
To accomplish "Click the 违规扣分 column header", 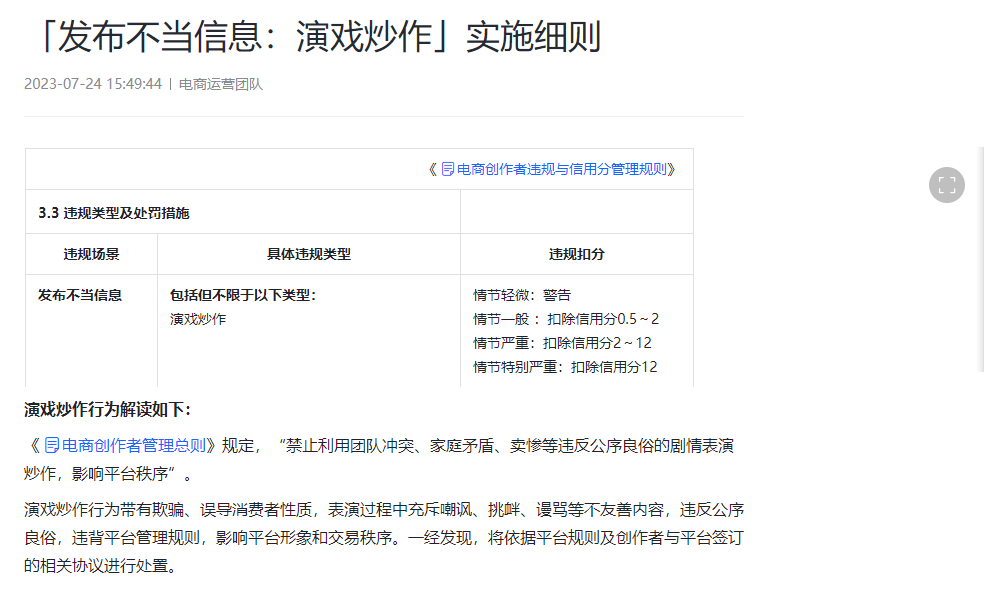I will [x=576, y=254].
